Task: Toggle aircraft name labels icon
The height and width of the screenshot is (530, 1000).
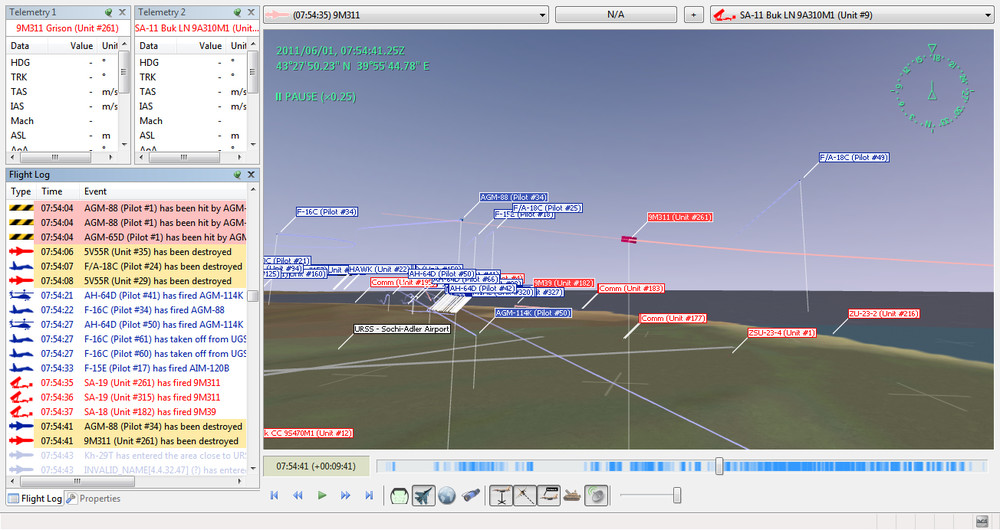Action: pos(548,496)
